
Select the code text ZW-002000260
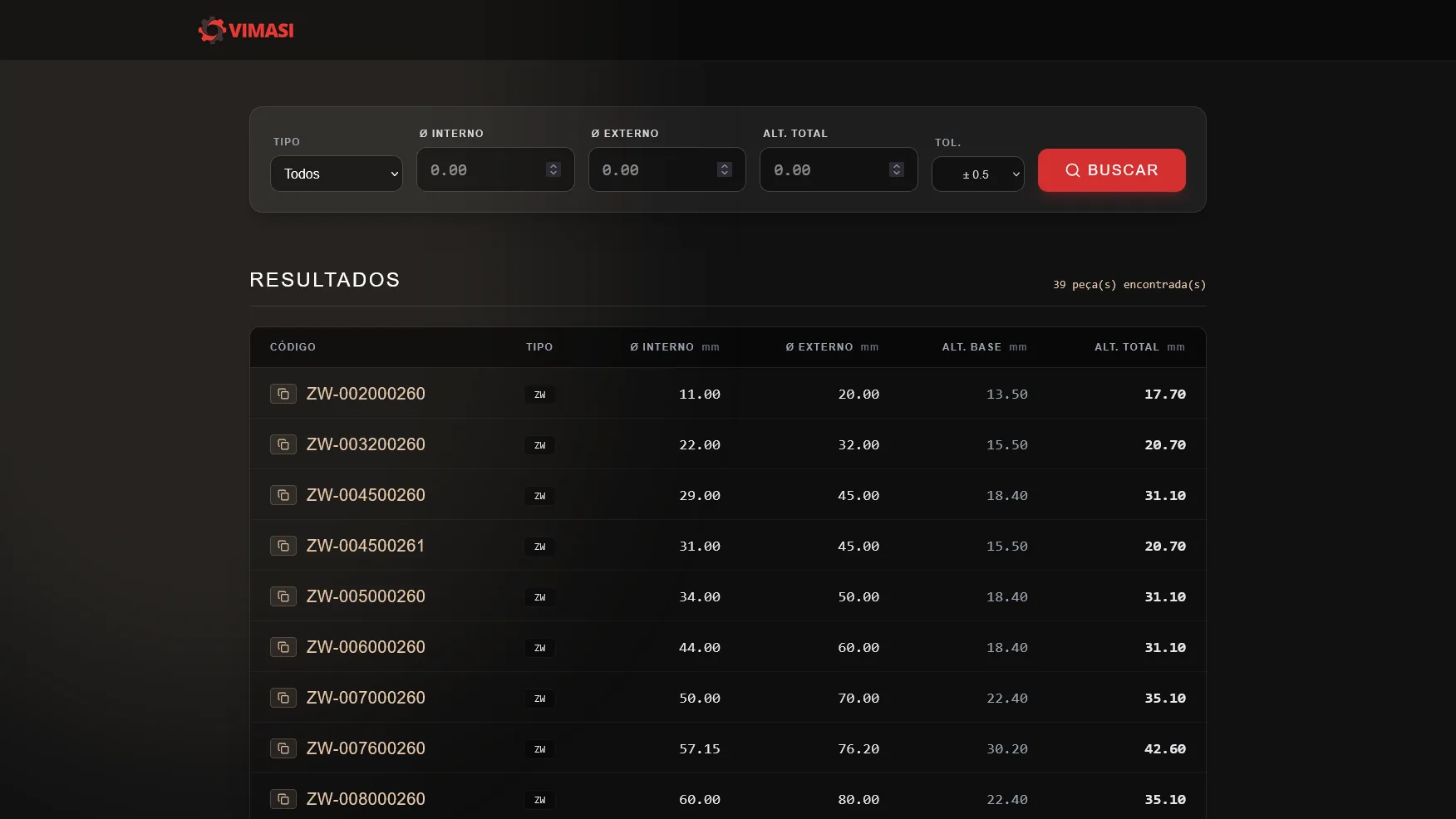coord(366,394)
